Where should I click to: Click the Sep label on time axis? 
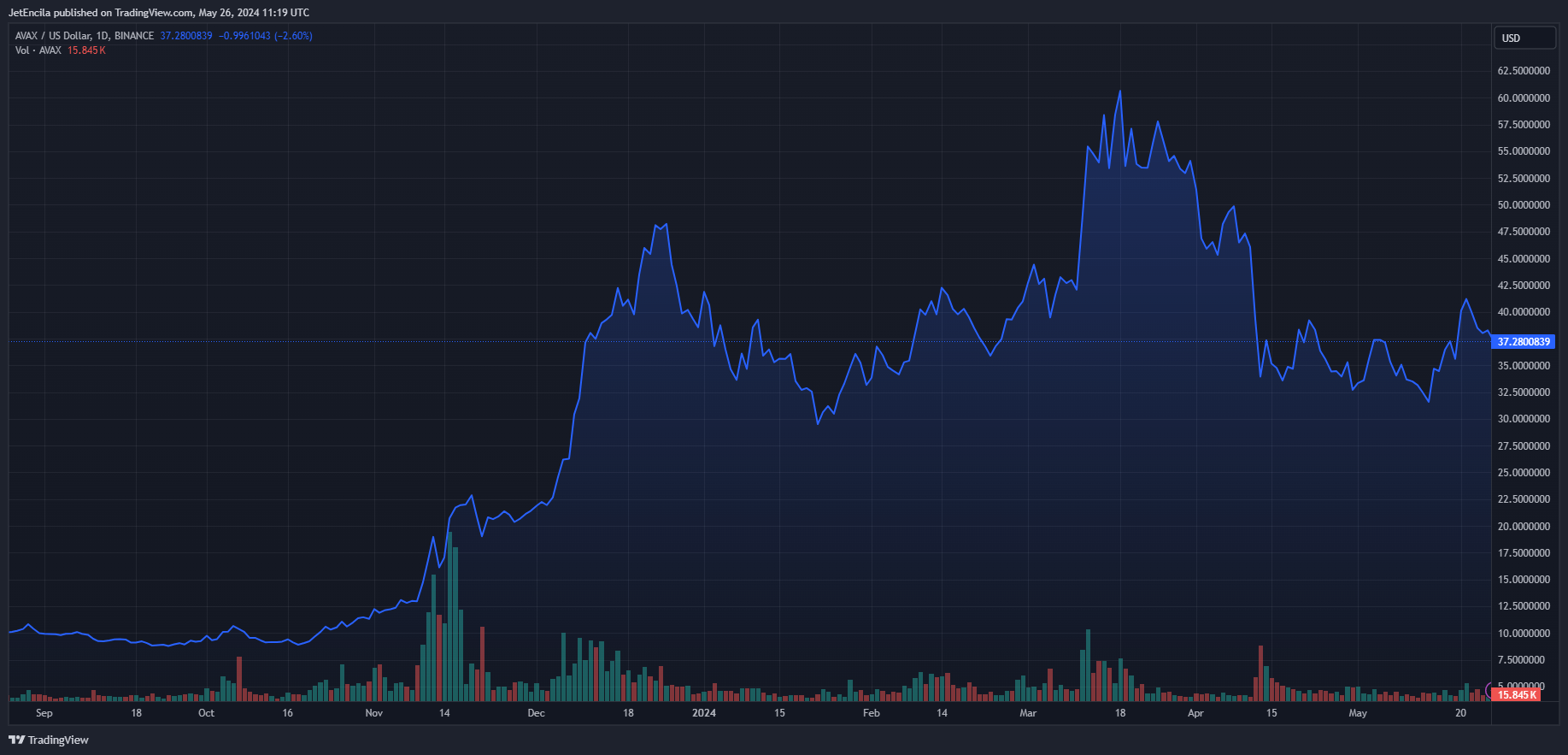tap(44, 713)
